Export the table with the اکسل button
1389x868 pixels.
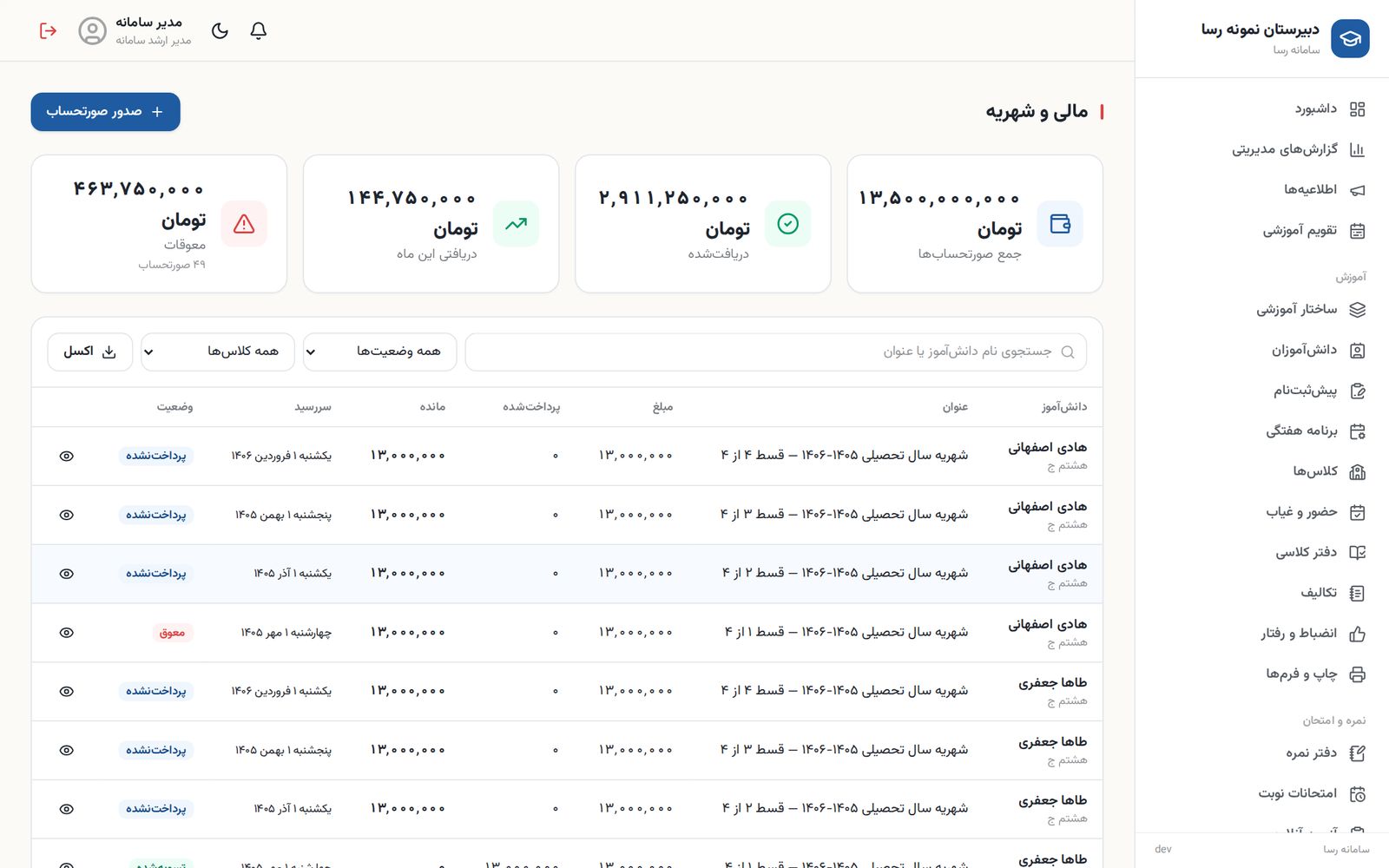coord(90,352)
